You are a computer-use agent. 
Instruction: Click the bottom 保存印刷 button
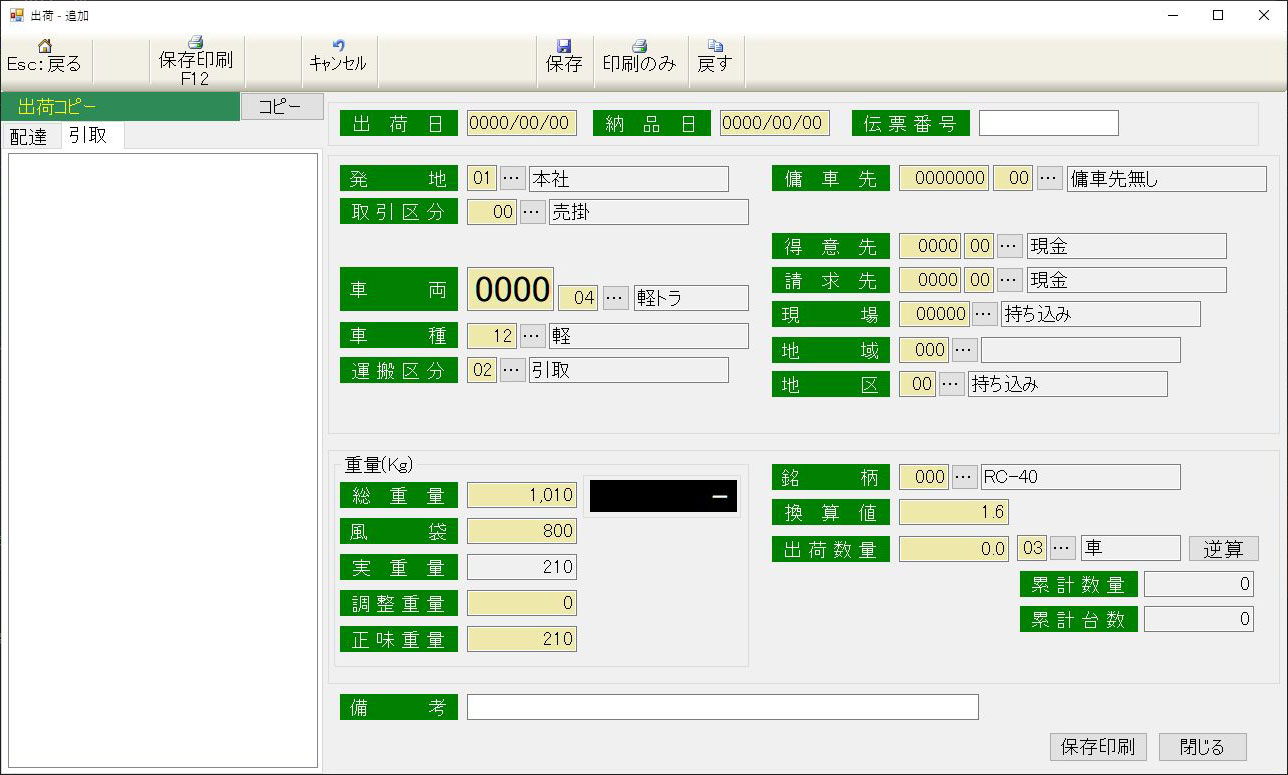point(1097,747)
